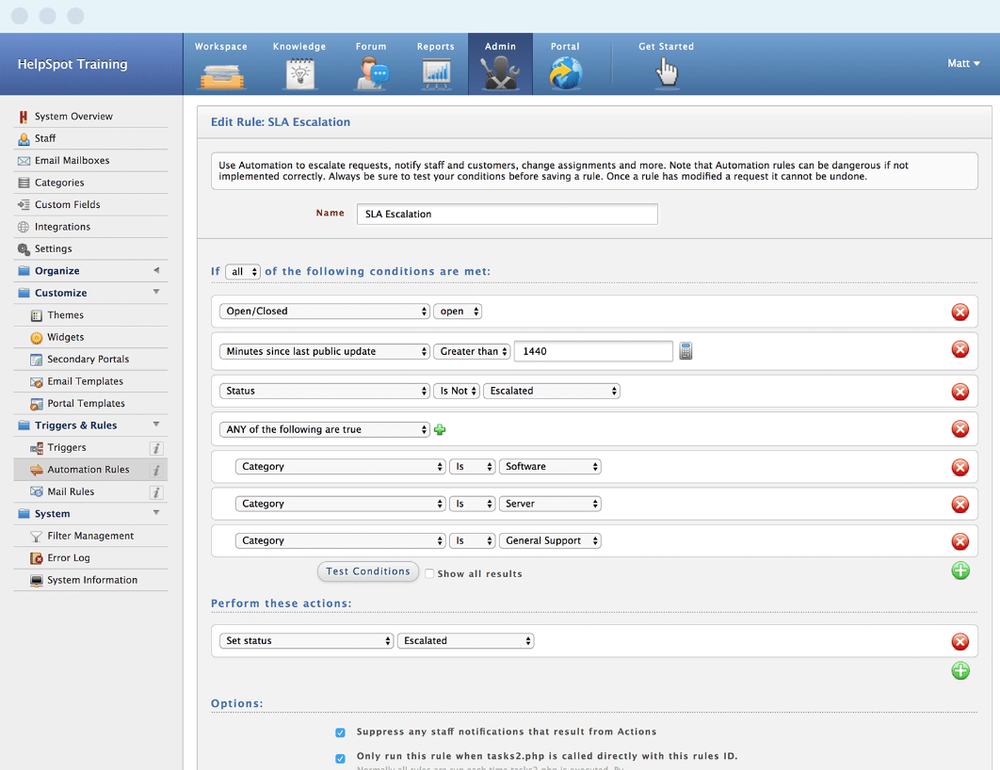1000x770 pixels.
Task: Click green plus next to ANY condition
Action: coord(440,430)
